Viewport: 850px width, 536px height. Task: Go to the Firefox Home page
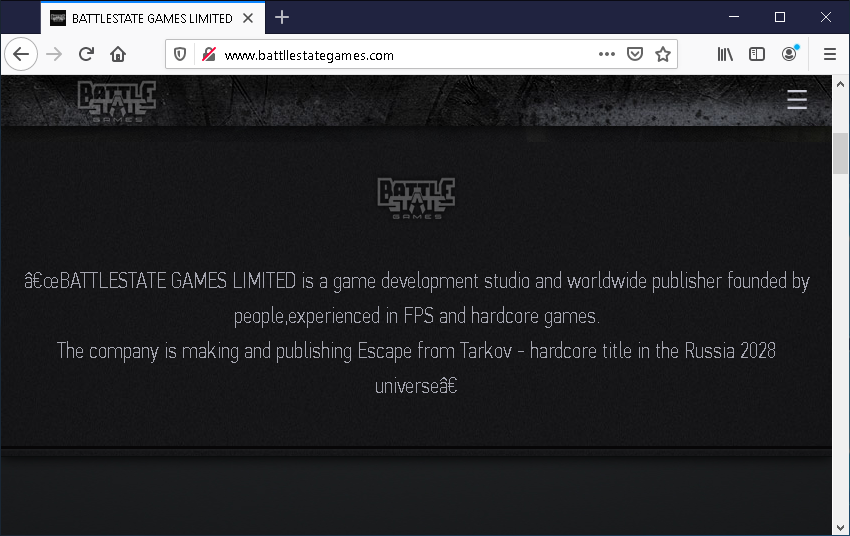tap(118, 55)
